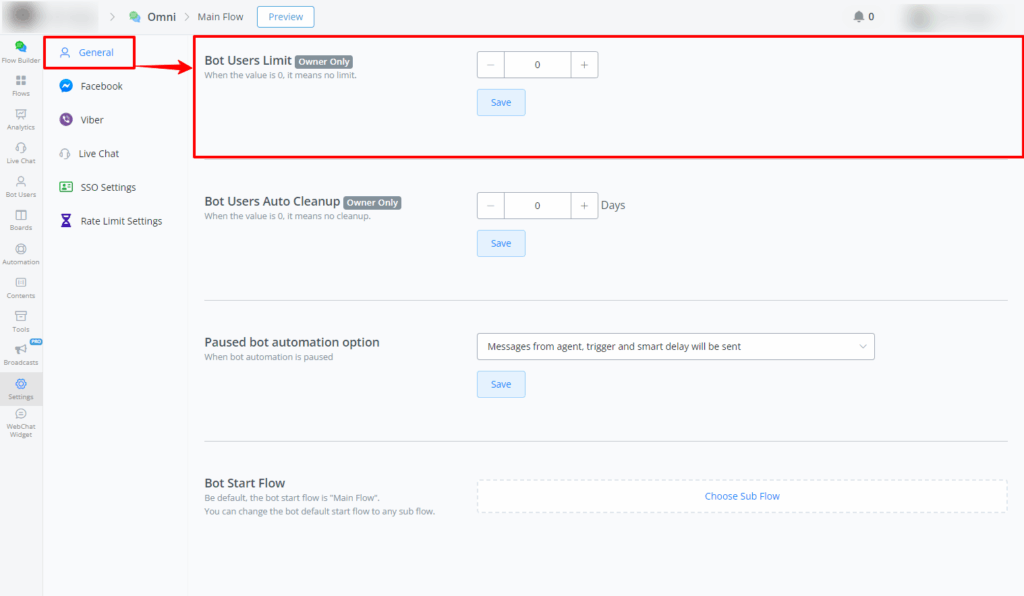The height and width of the screenshot is (596, 1024).
Task: Open the Automation sidebar icon
Action: pos(21,250)
